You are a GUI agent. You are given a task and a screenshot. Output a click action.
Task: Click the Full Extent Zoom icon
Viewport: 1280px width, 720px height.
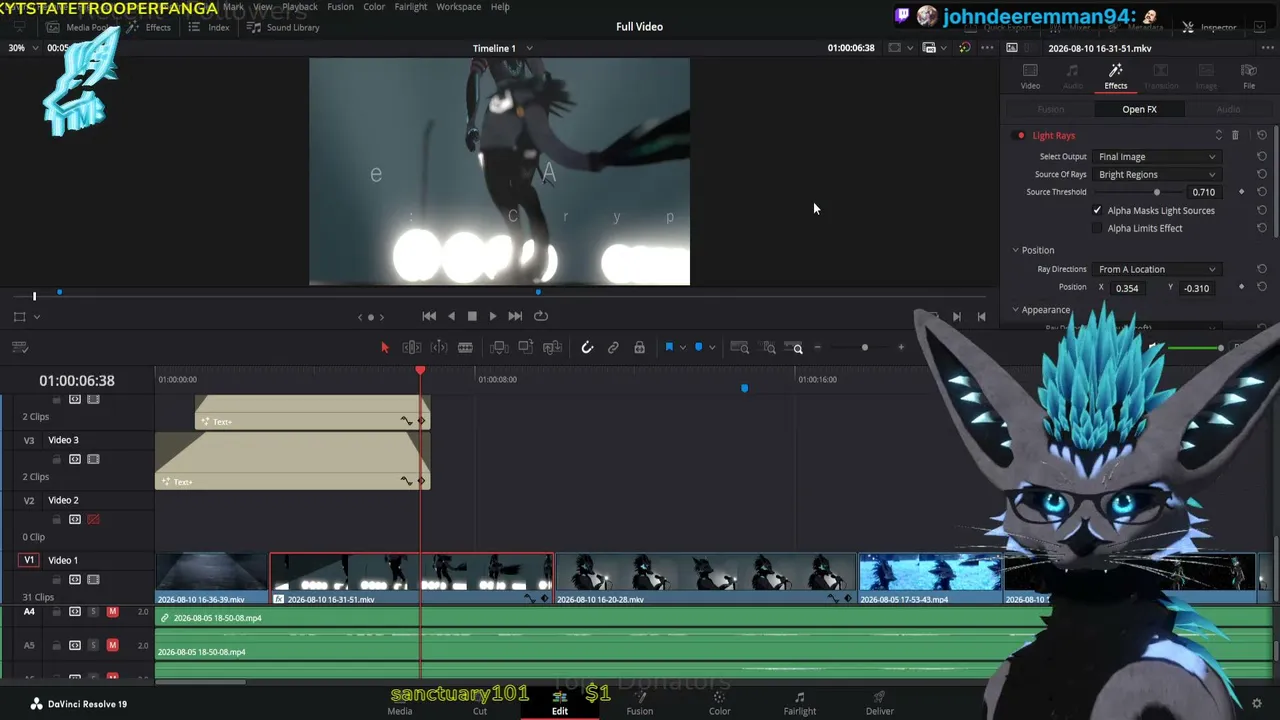pos(740,347)
